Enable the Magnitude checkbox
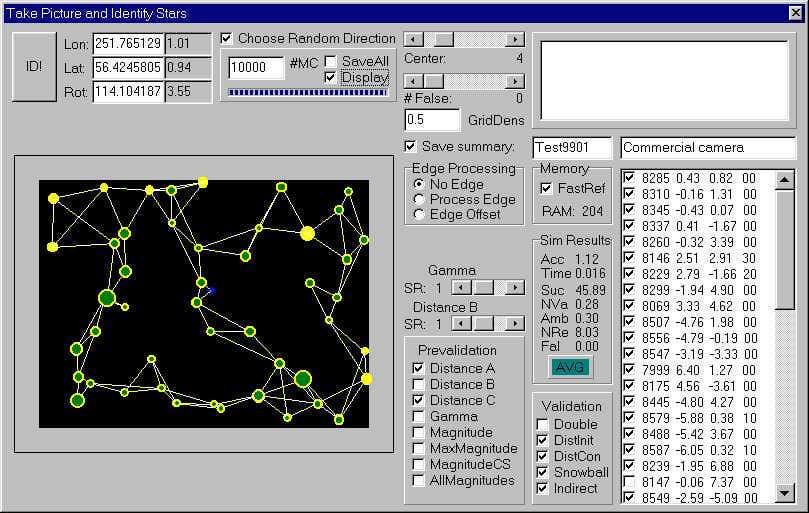The image size is (809, 513). click(x=418, y=432)
